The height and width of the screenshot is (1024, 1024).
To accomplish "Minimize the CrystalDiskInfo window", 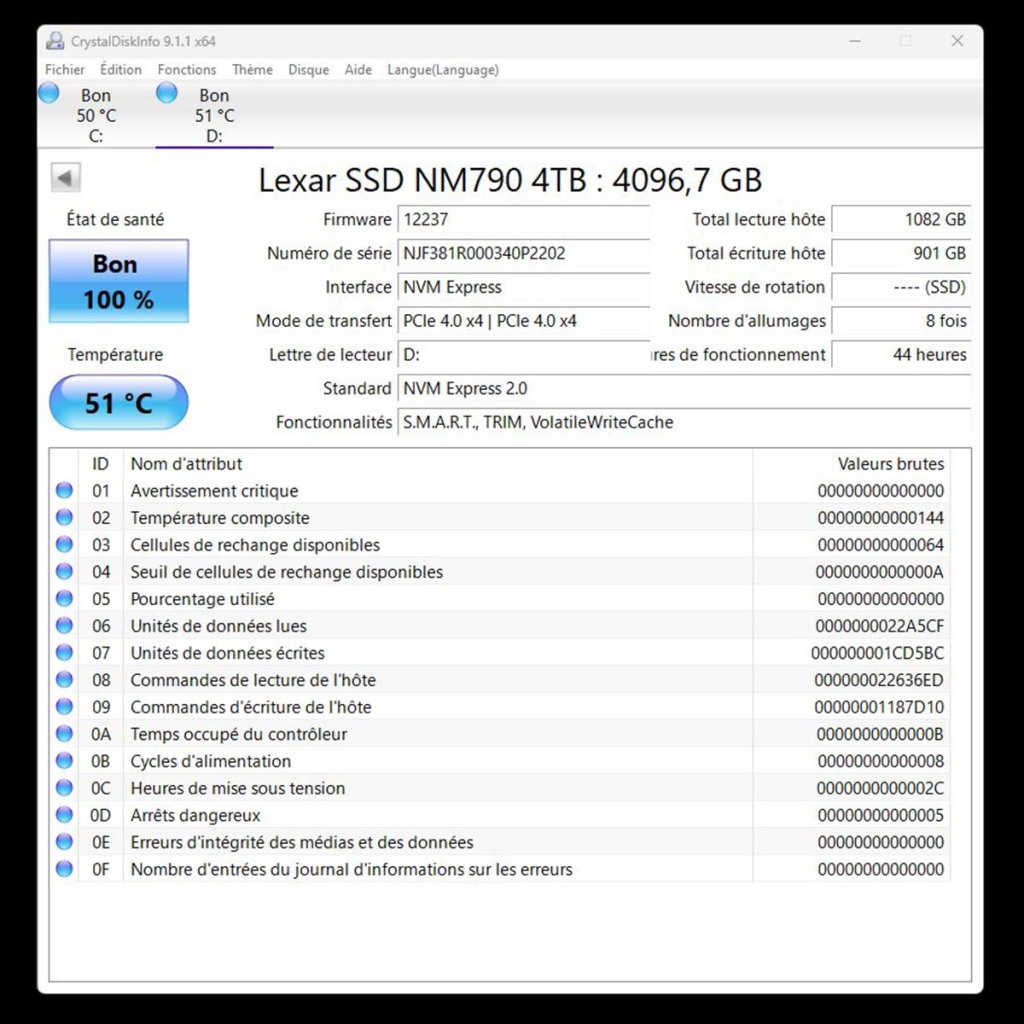I will (854, 41).
